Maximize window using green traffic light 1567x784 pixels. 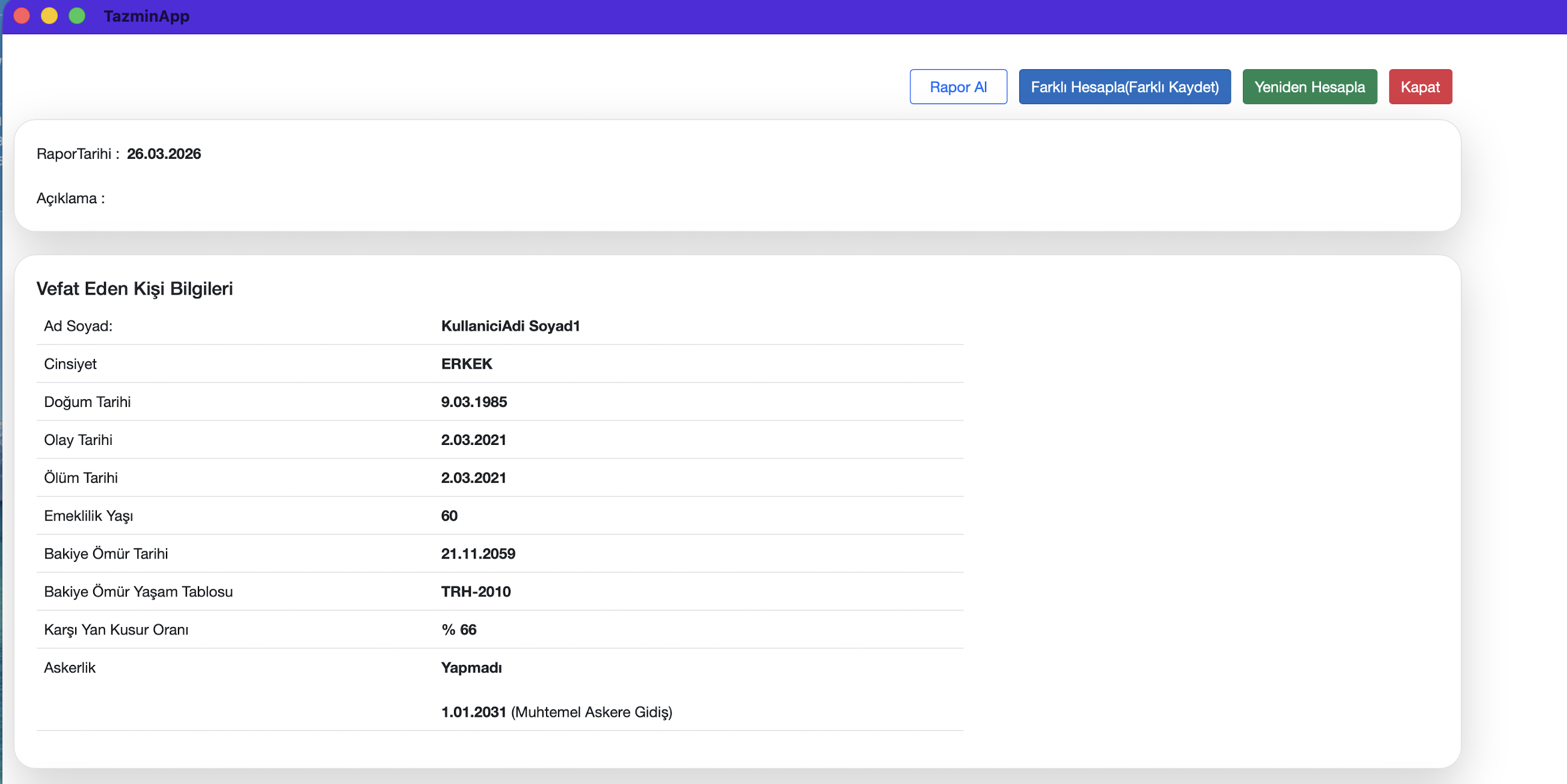77,16
